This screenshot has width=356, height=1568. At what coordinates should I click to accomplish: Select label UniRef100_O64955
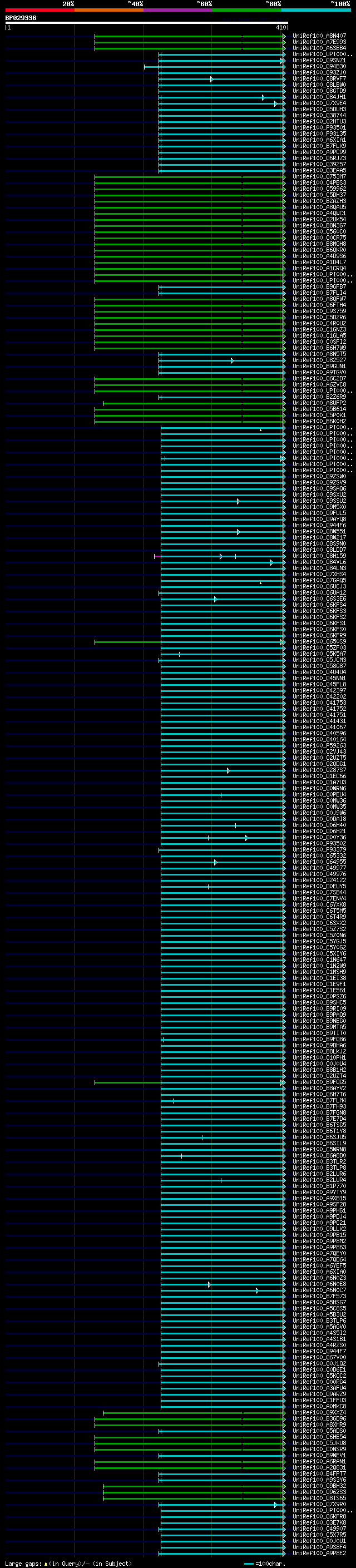click(319, 862)
